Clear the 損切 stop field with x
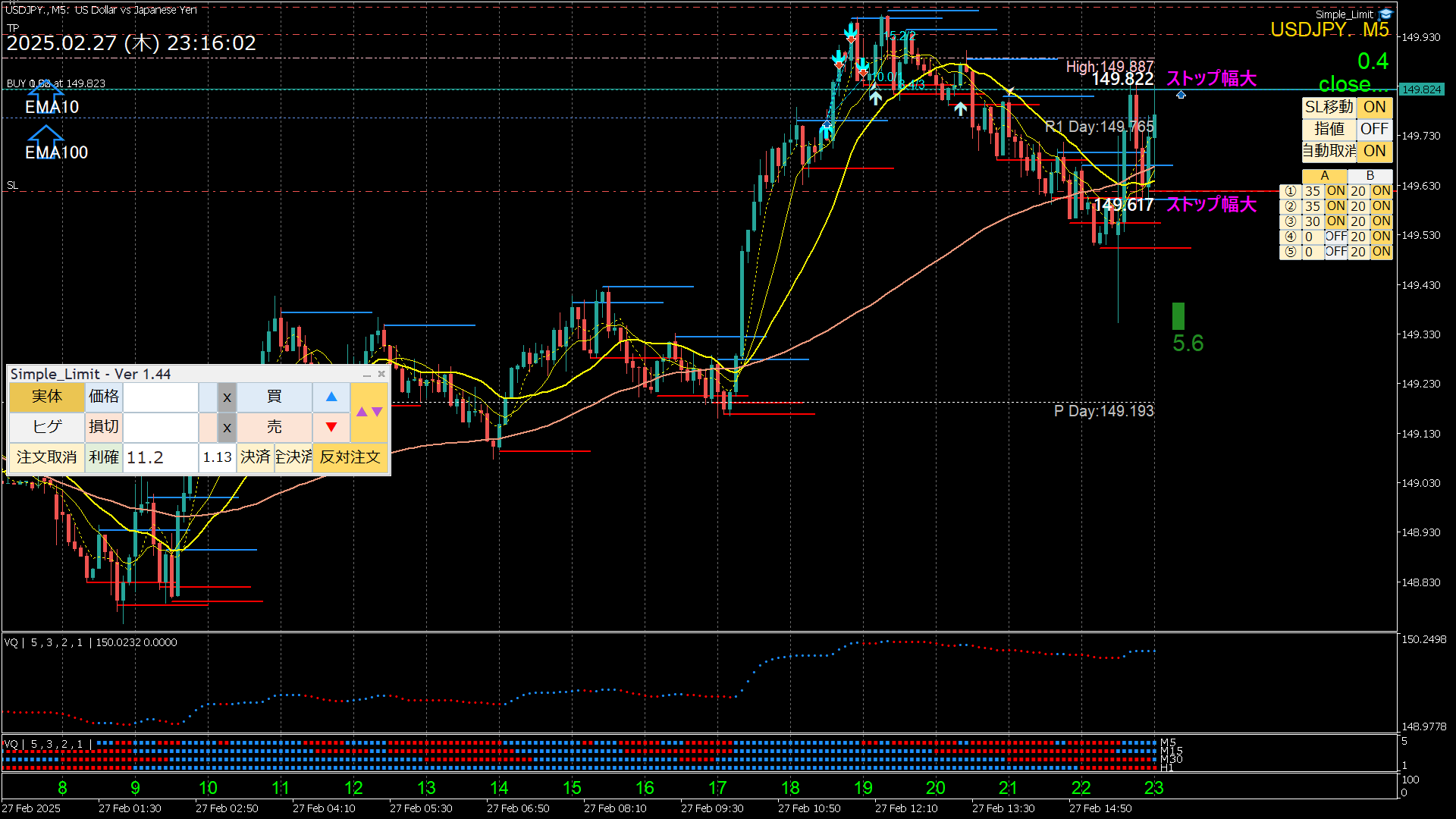This screenshot has width=1456, height=819. click(x=227, y=427)
